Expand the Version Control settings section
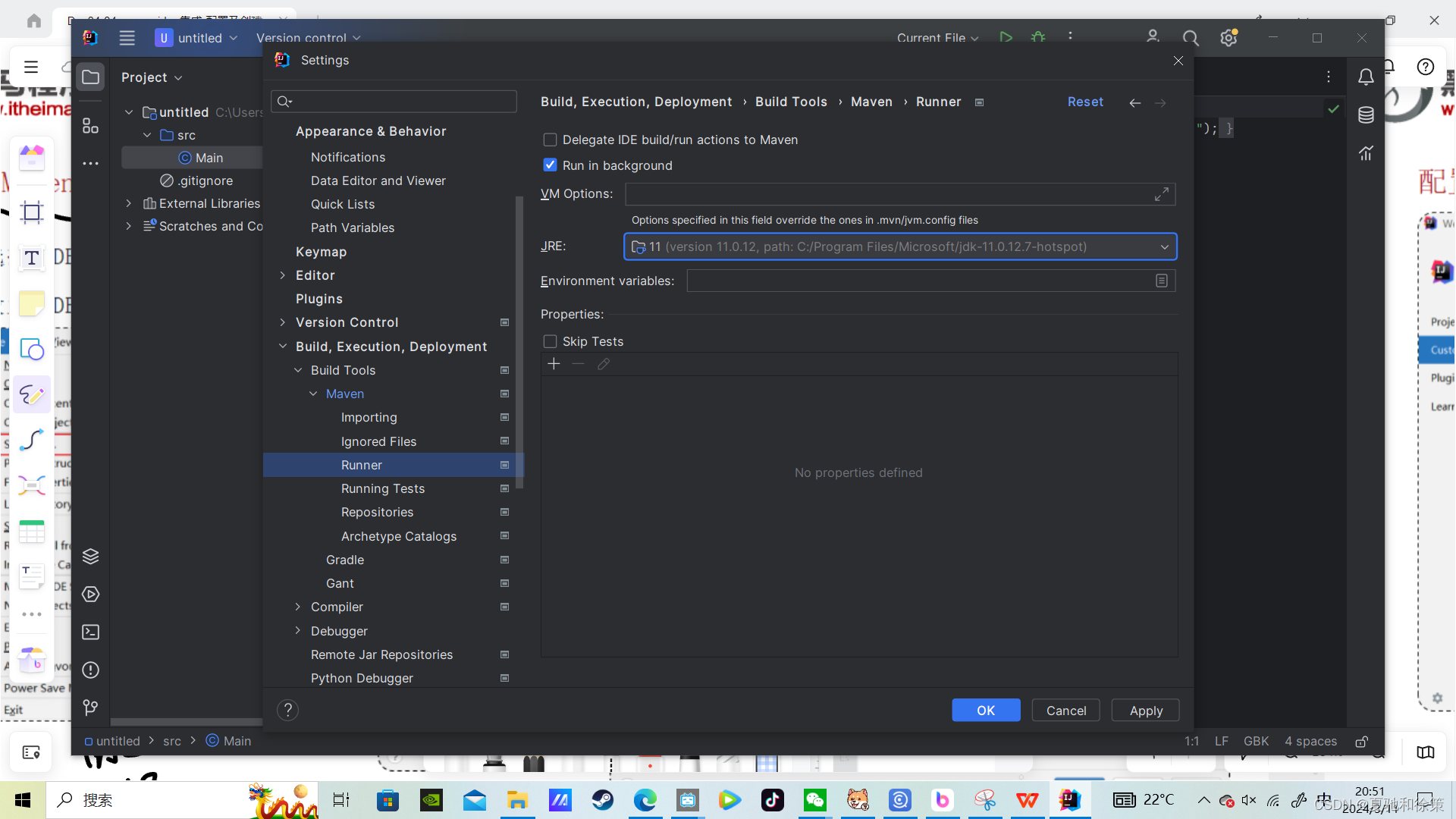The height and width of the screenshot is (819, 1456). pos(283,322)
